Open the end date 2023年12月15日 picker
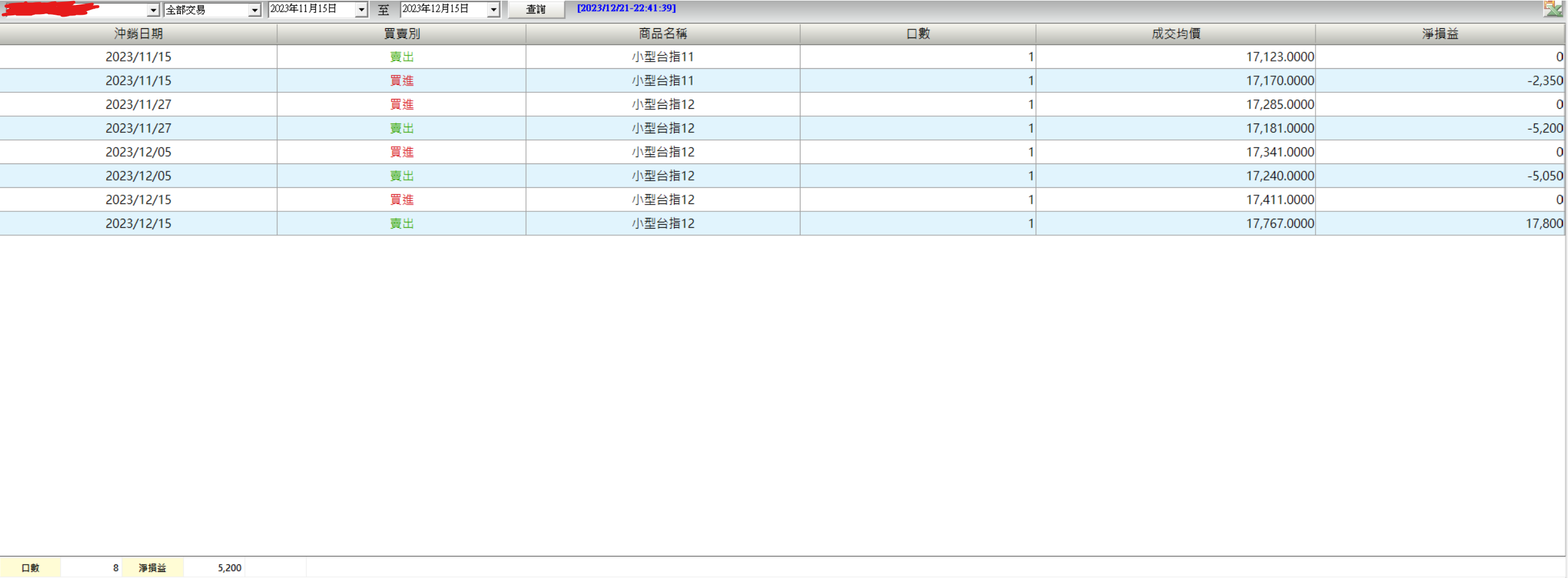This screenshot has height=578, width=1568. click(x=493, y=9)
